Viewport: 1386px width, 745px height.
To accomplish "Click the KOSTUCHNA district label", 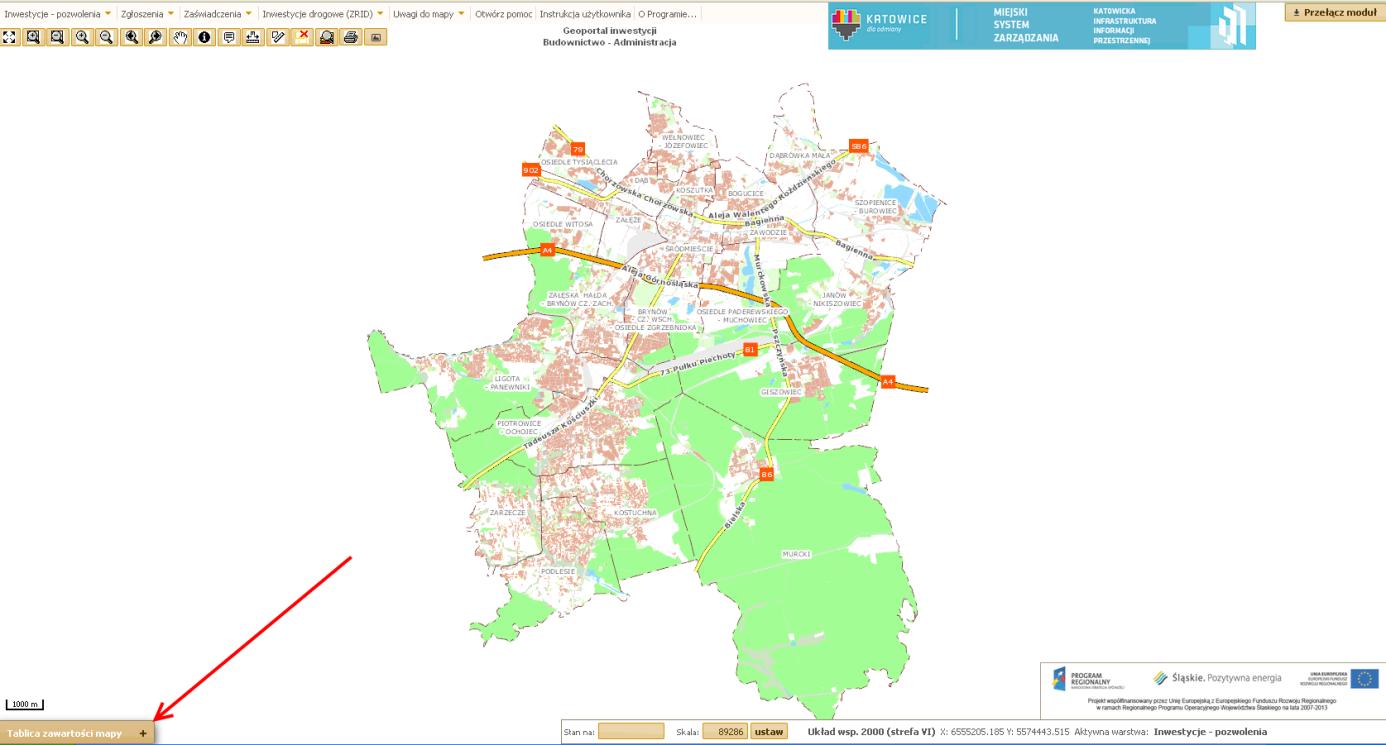I will (x=636, y=512).
